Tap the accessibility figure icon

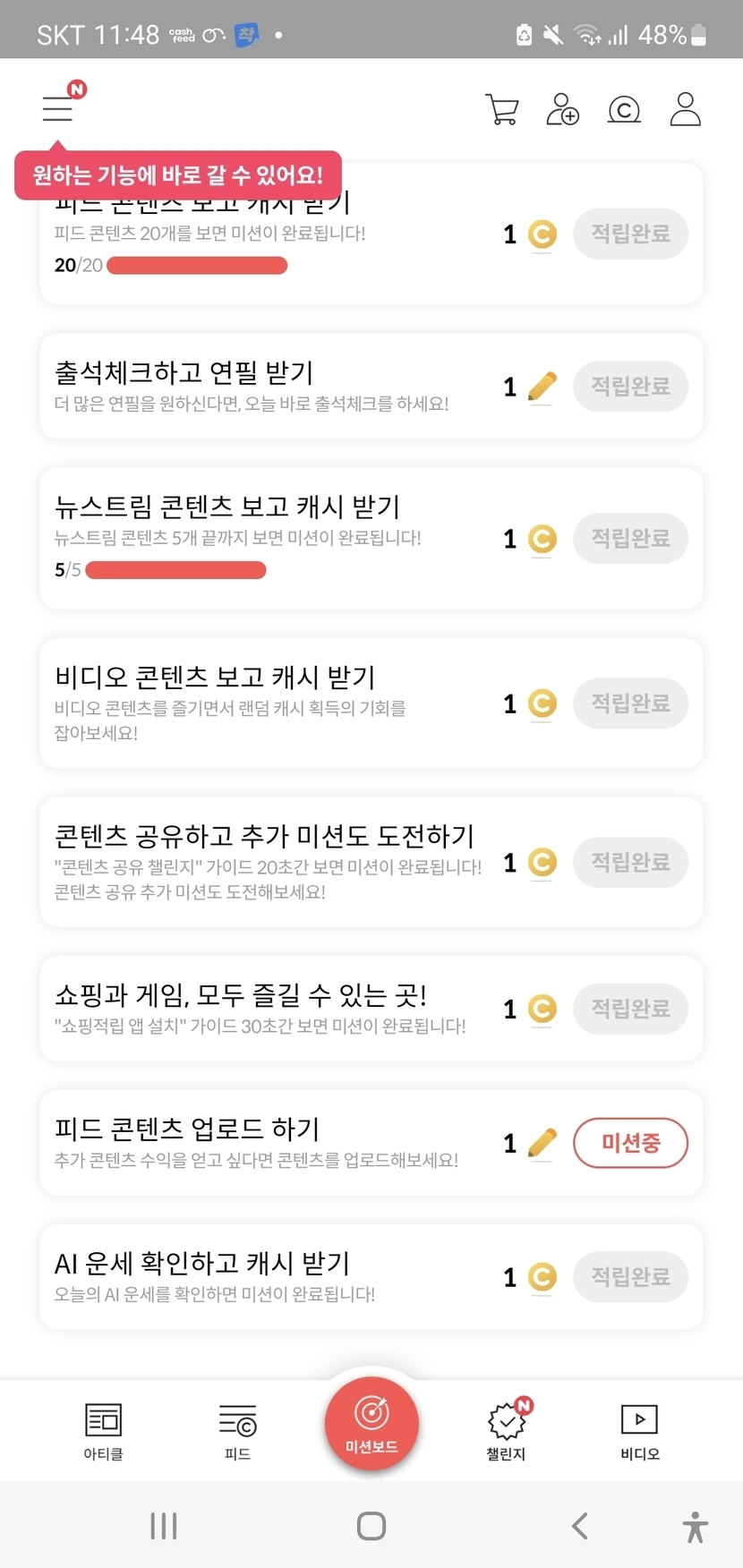click(695, 1526)
